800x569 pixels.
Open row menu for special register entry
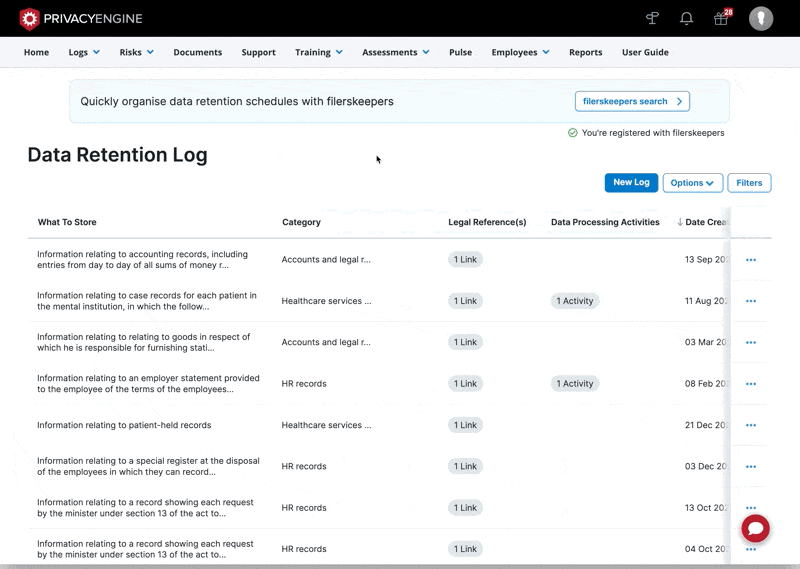pos(751,466)
